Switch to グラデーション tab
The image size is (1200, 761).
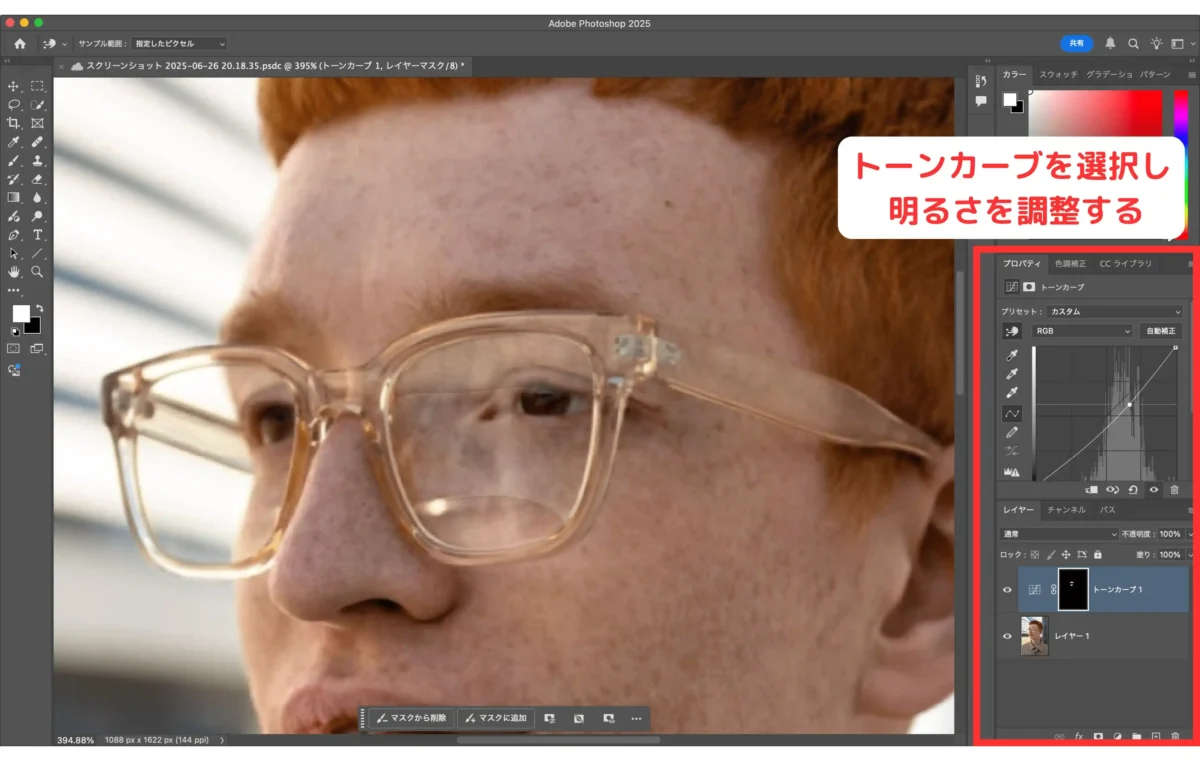click(1109, 75)
